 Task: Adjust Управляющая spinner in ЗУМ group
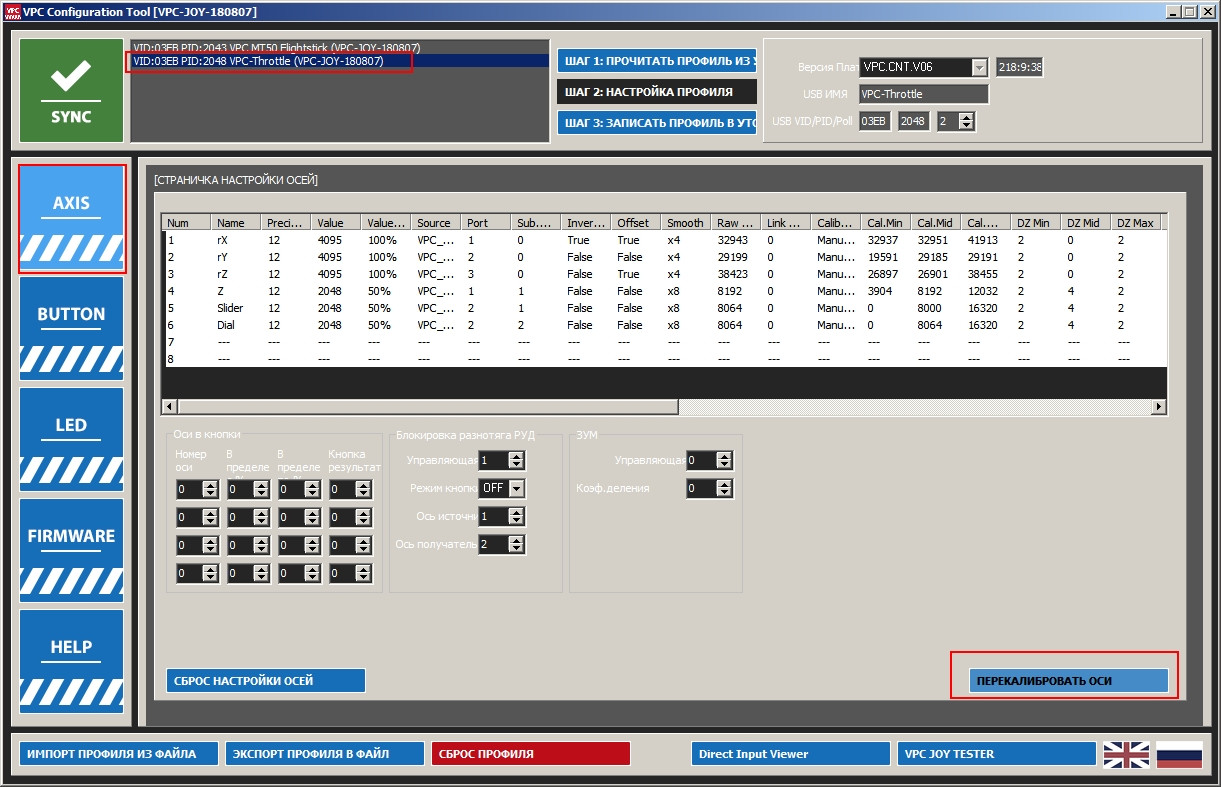pos(724,460)
